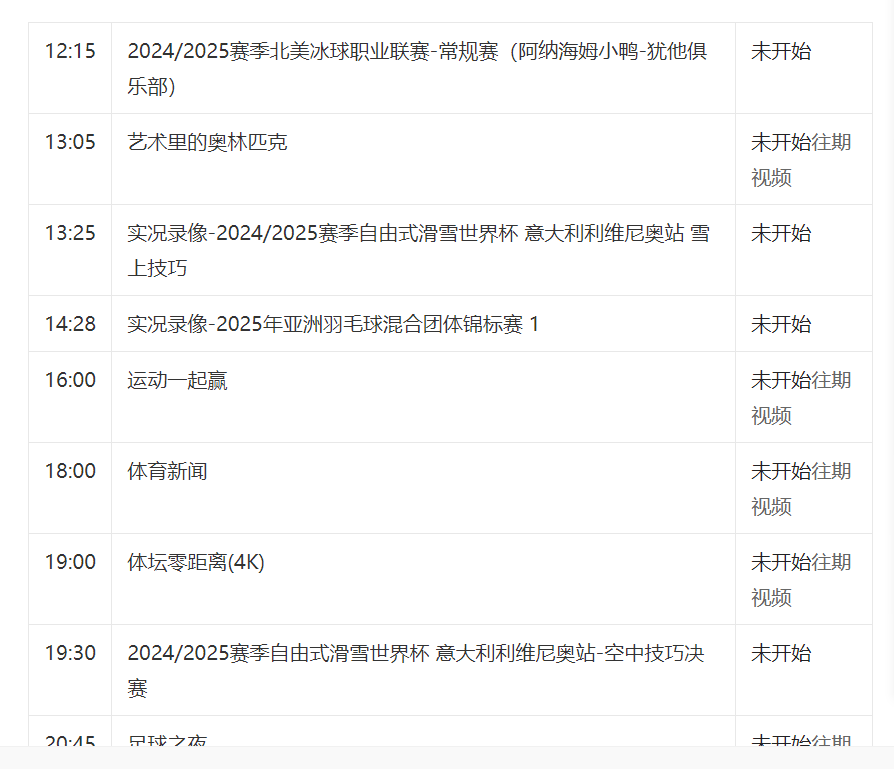Select the 北美冰球职业联赛-常规赛 program title
This screenshot has height=769, width=894.
[x=417, y=68]
